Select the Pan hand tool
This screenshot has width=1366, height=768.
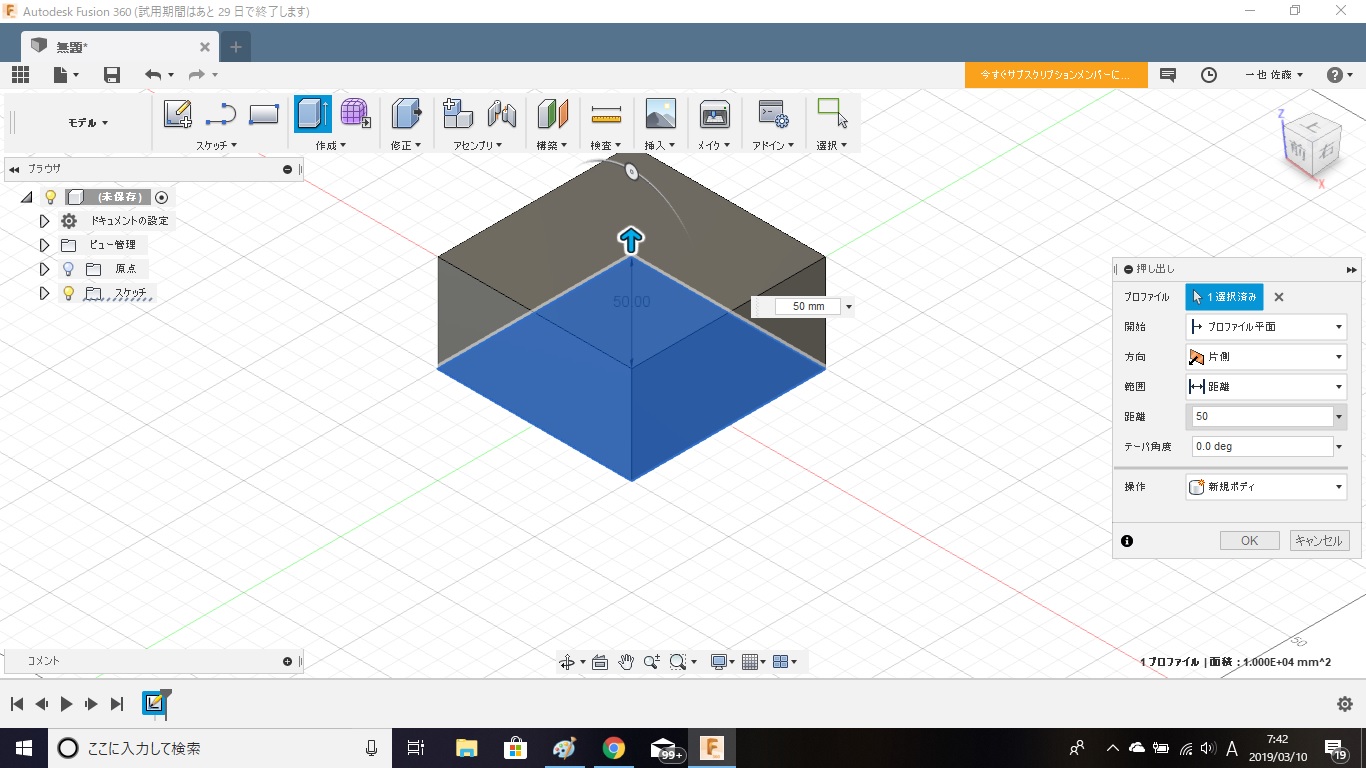626,662
